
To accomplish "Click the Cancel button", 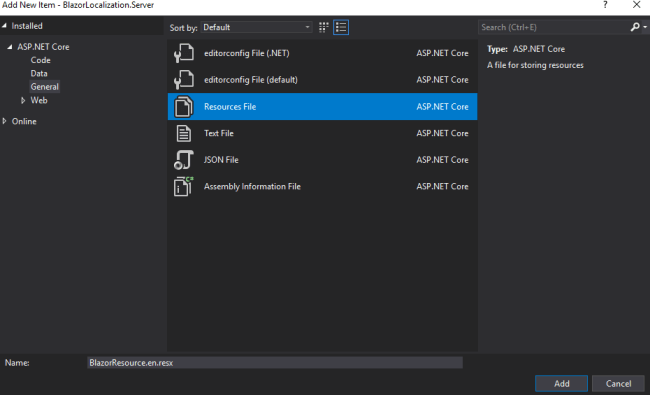I will point(618,383).
